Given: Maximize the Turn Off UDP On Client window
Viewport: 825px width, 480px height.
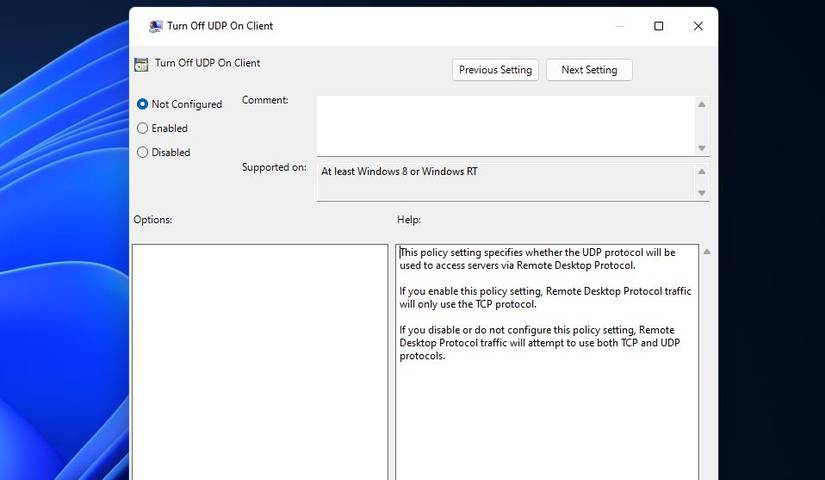Looking at the screenshot, I should pos(658,26).
